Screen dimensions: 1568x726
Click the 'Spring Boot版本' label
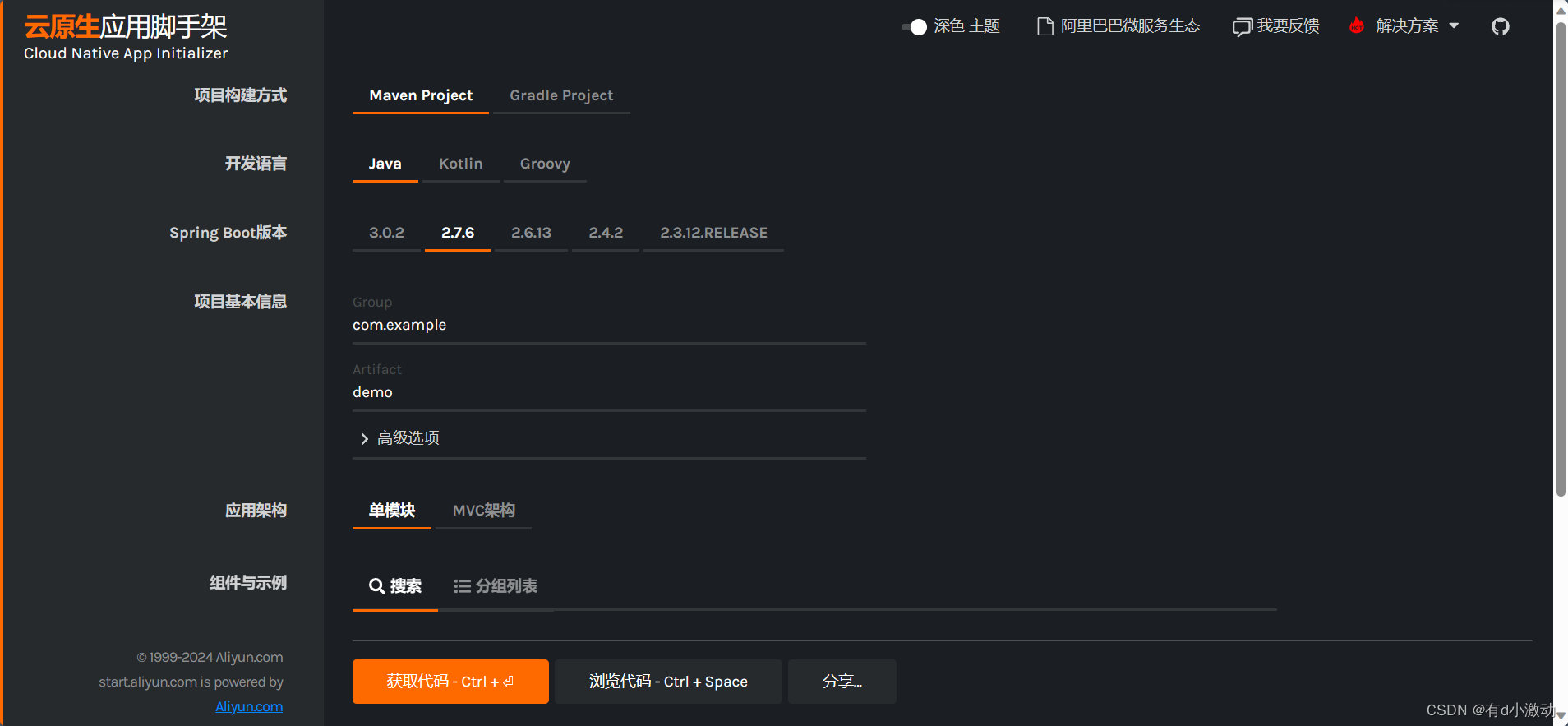tap(228, 233)
